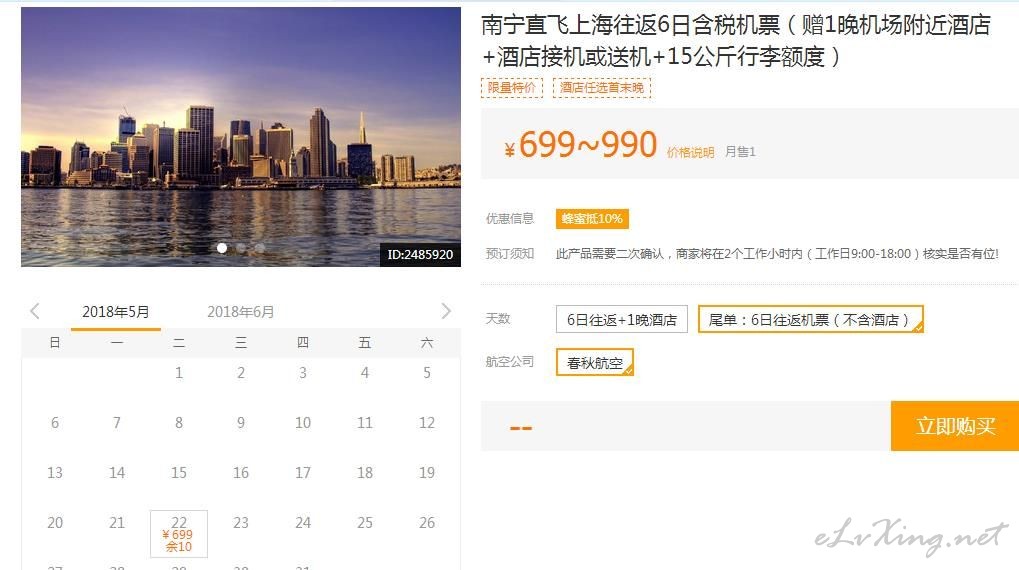Switch to 2018年5月 calendar tab
1019x570 pixels.
116,312
